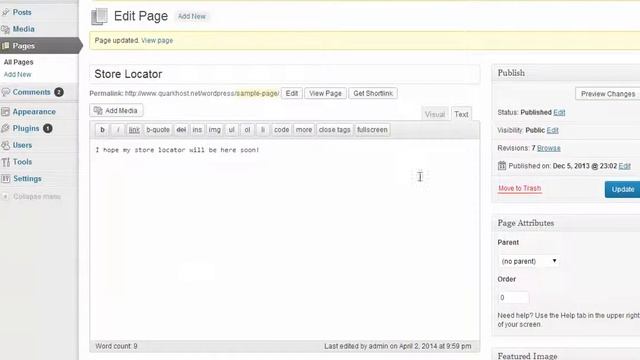Click the more quicktag button
Image resolution: width=640 pixels, height=360 pixels.
coord(304,130)
